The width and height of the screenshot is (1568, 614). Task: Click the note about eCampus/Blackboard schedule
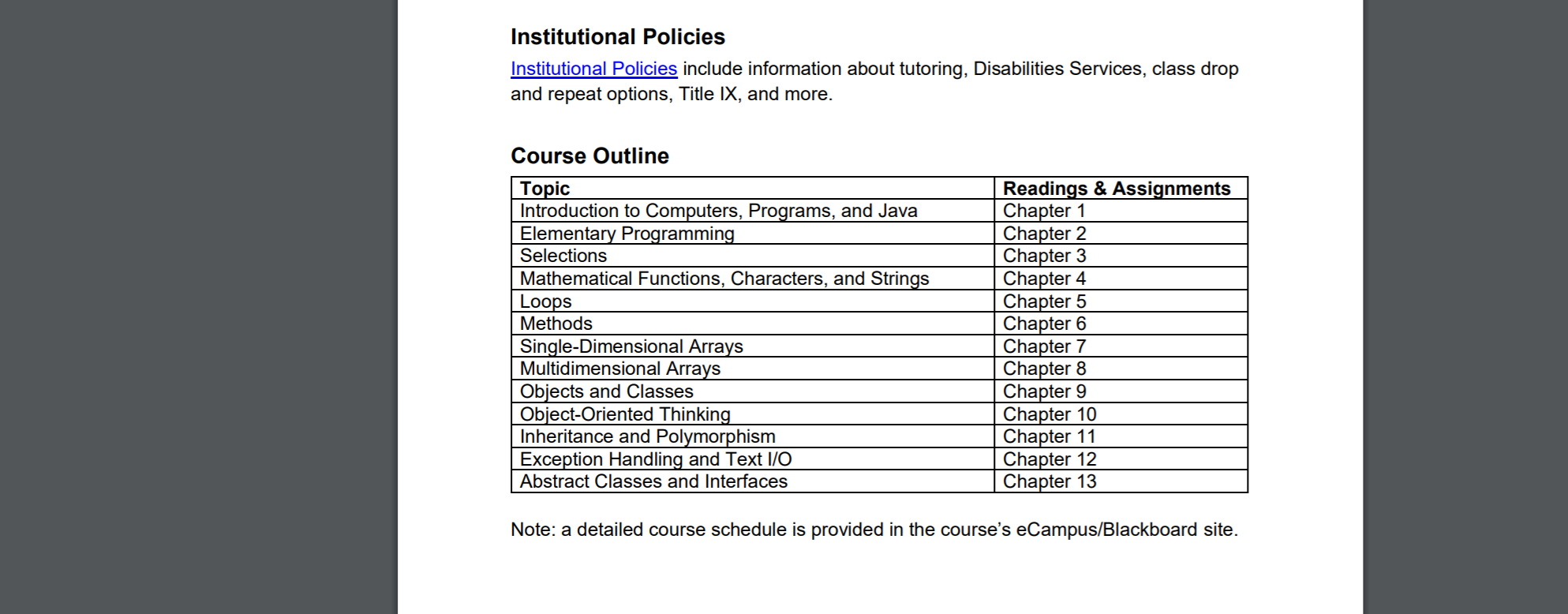[x=874, y=530]
